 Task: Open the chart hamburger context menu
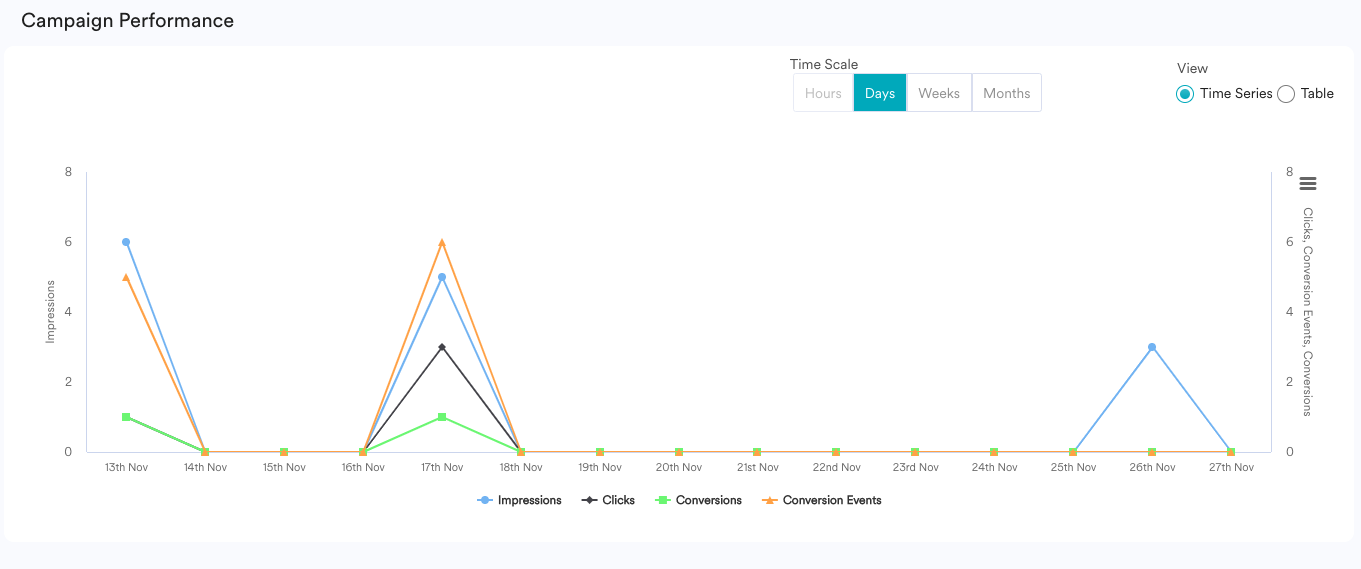point(1307,183)
